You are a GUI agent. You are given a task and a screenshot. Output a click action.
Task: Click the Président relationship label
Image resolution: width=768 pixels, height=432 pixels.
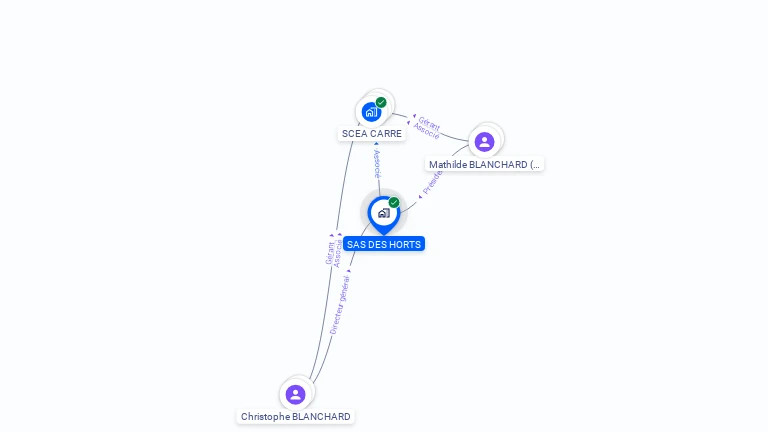coord(432,183)
